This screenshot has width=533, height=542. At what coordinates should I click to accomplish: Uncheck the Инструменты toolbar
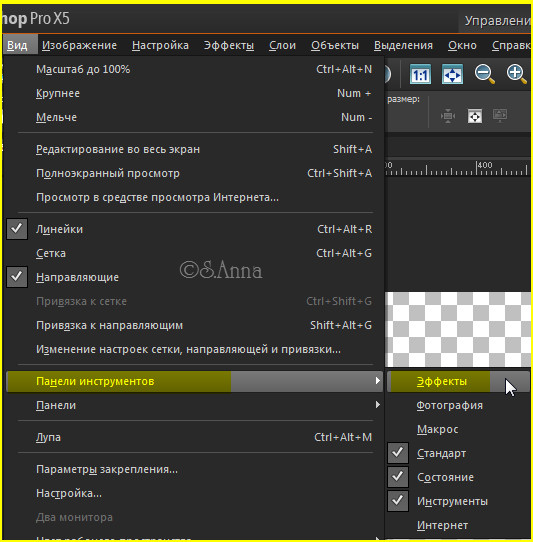[x=398, y=501]
